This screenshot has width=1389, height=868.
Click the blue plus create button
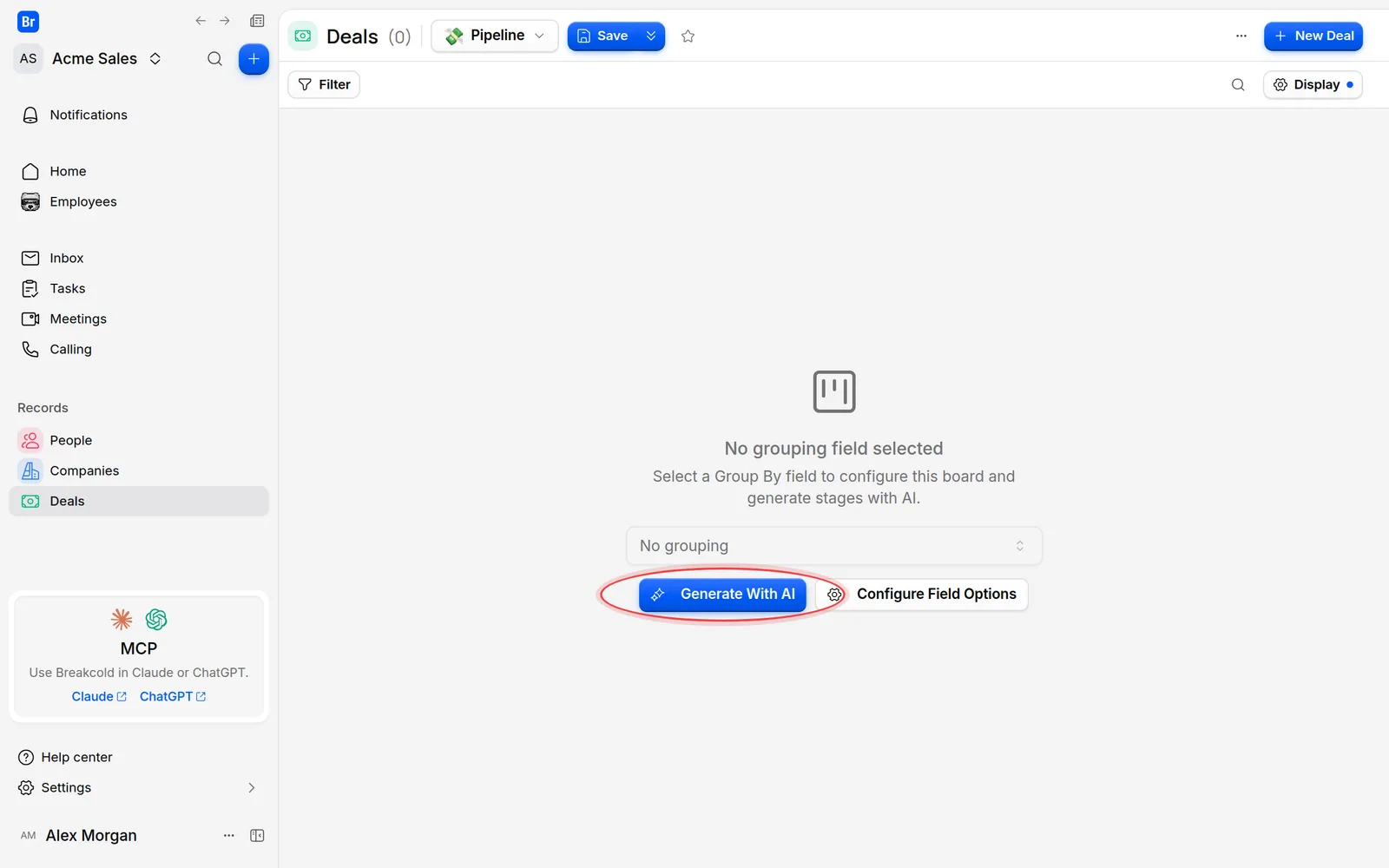coord(253,59)
